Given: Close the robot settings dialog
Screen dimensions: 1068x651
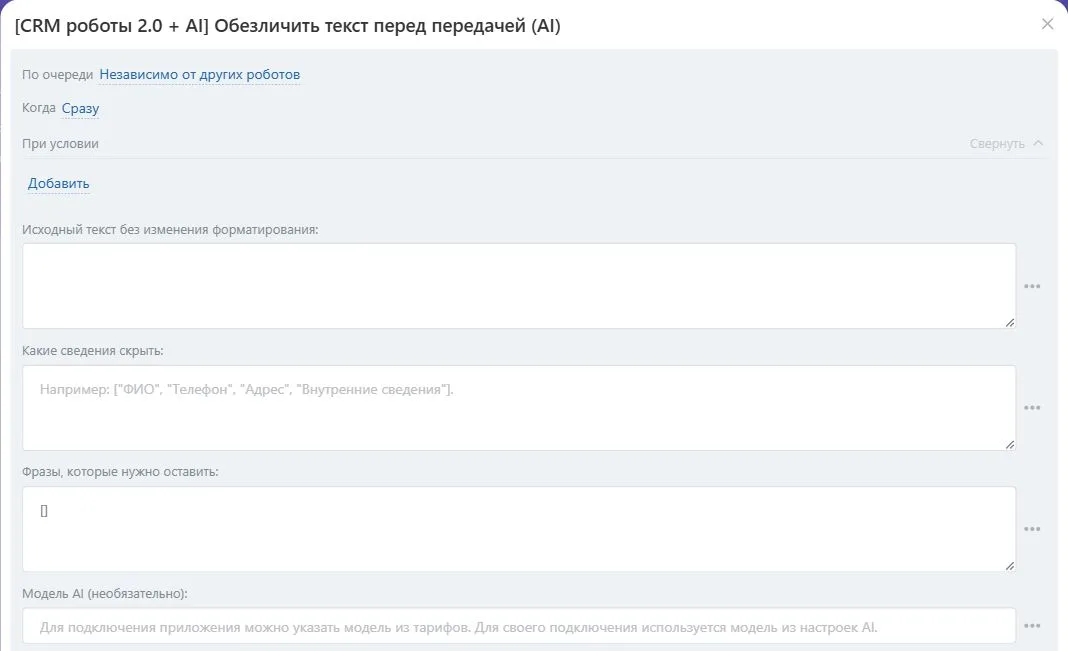Looking at the screenshot, I should pos(1047,25).
